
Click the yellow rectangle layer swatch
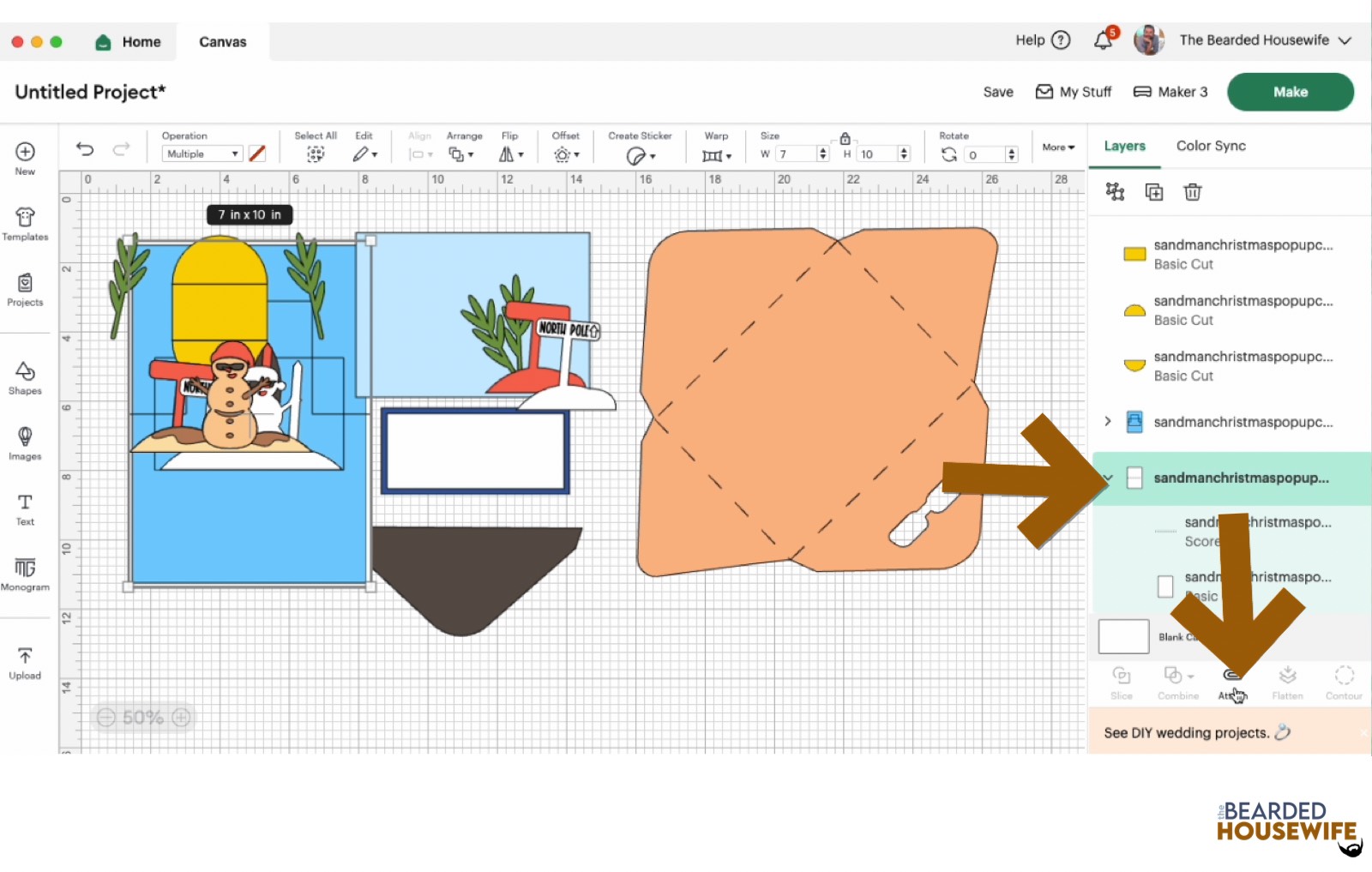pyautogui.click(x=1134, y=254)
